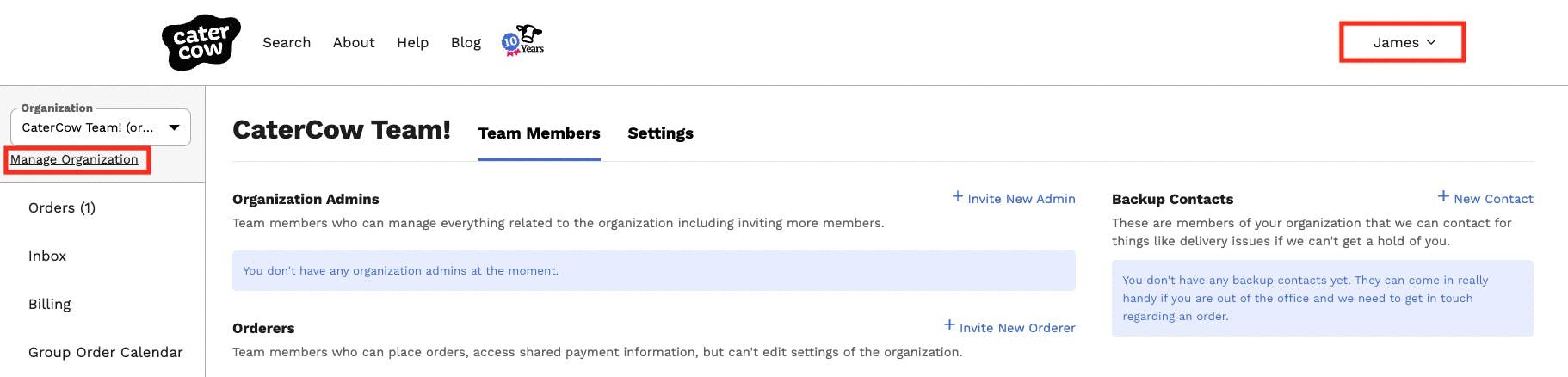Click the Manage Organization link
The width and height of the screenshot is (1568, 377).
click(74, 160)
